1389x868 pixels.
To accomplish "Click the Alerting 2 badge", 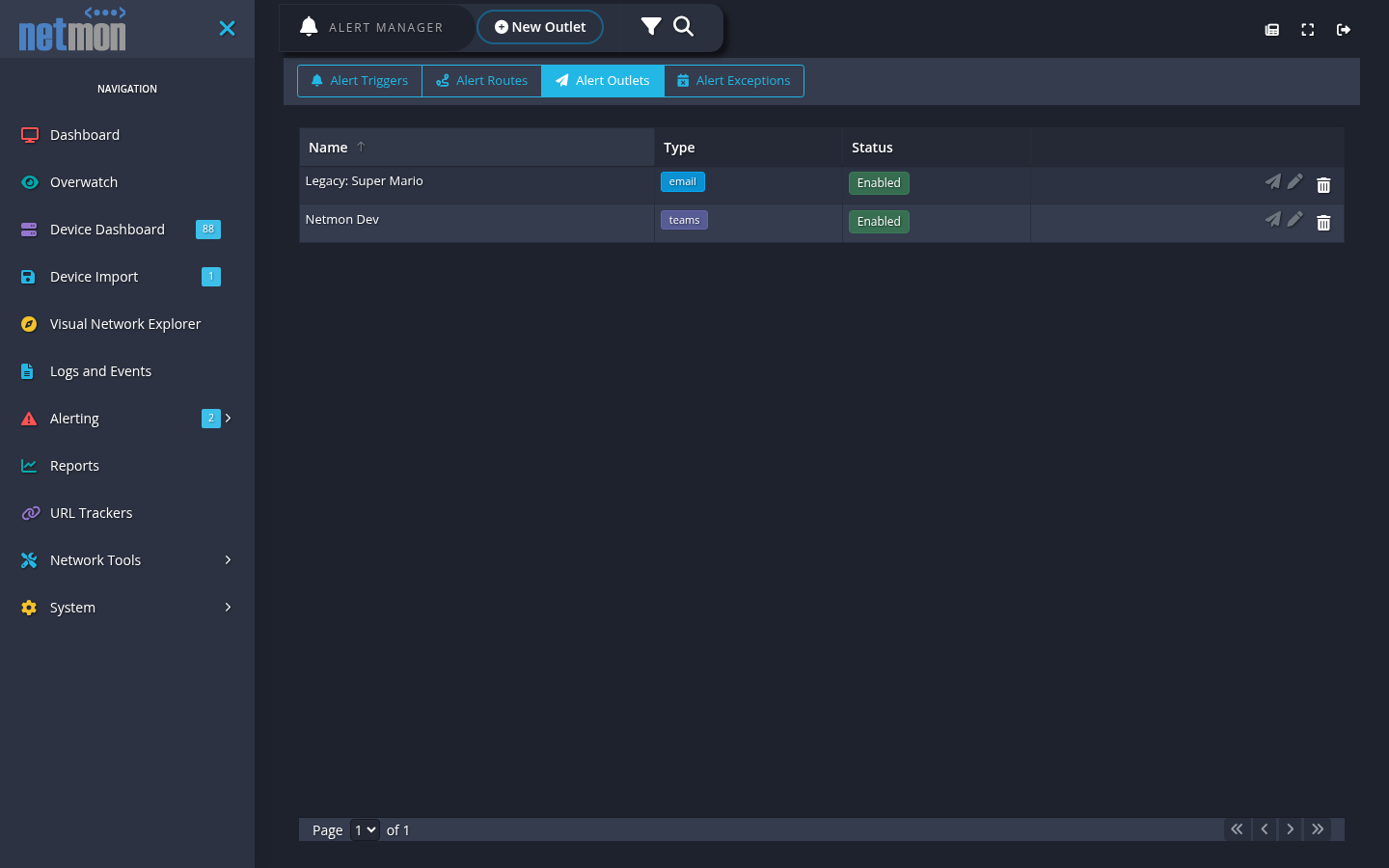I will [x=210, y=419].
